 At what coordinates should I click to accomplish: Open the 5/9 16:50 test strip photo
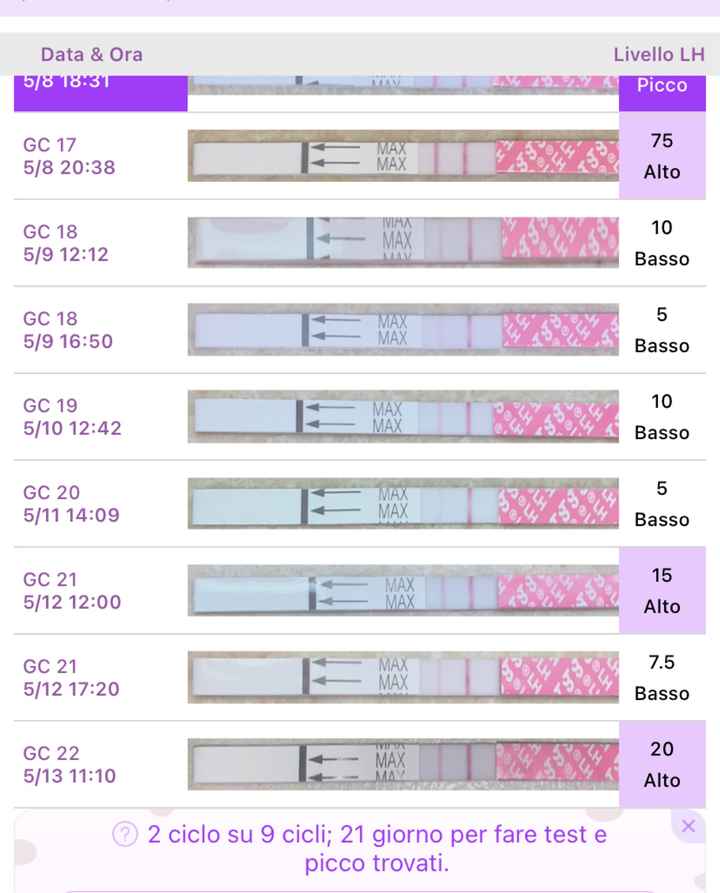(x=403, y=330)
